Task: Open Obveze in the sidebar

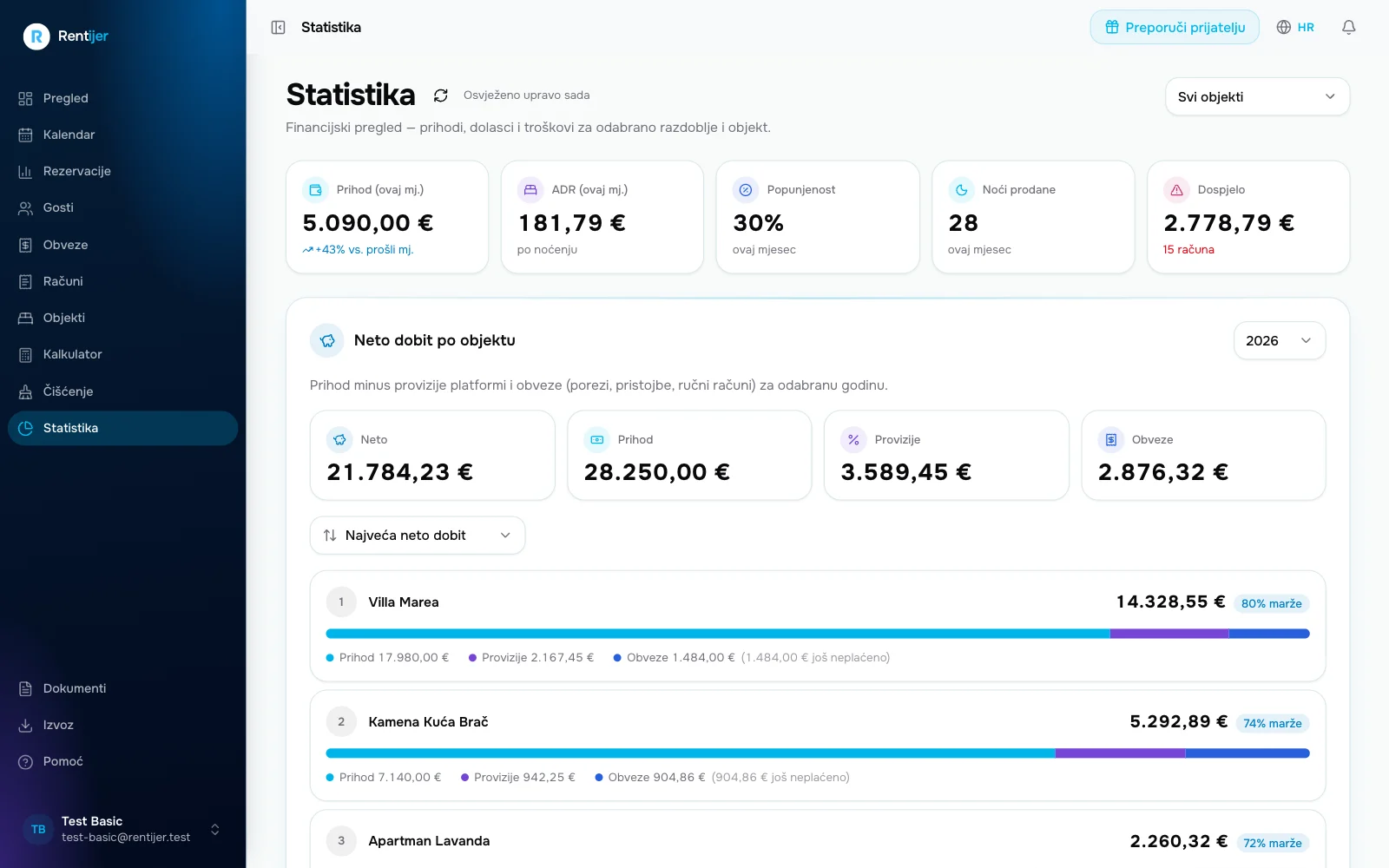Action: [122, 245]
